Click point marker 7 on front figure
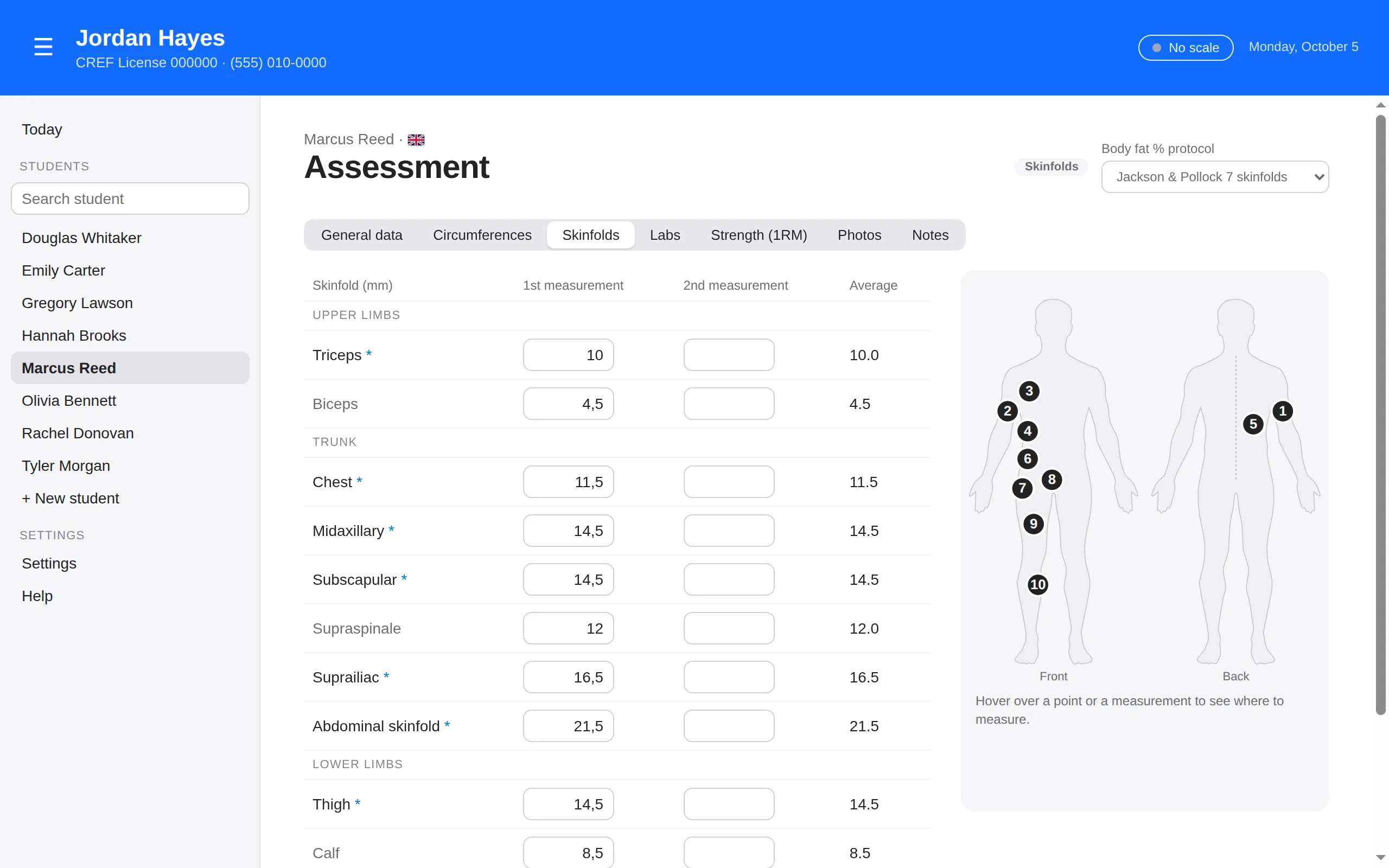This screenshot has height=868, width=1389. [1022, 489]
